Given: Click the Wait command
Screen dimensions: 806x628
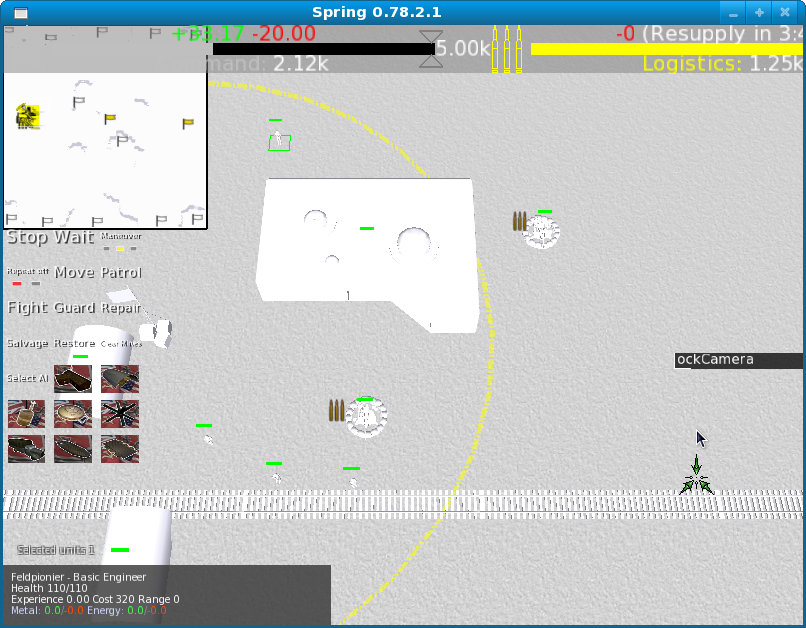Looking at the screenshot, I should click(75, 237).
